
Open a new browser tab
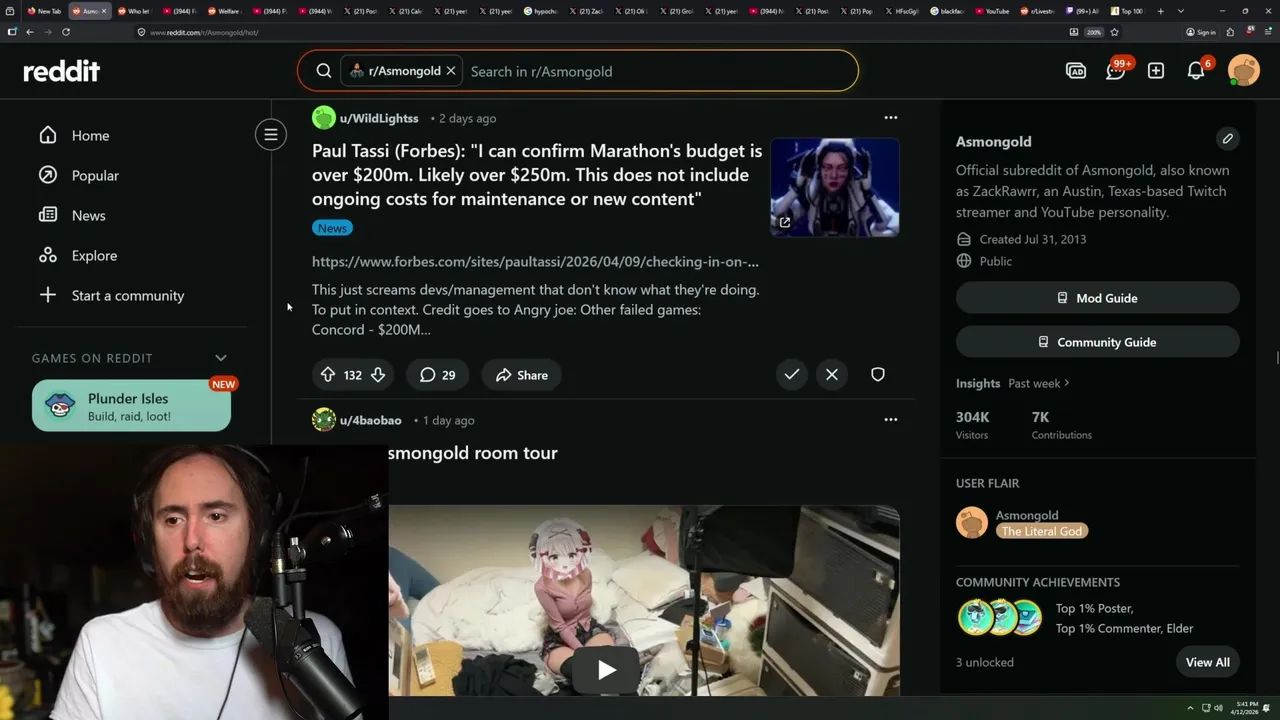point(1163,11)
